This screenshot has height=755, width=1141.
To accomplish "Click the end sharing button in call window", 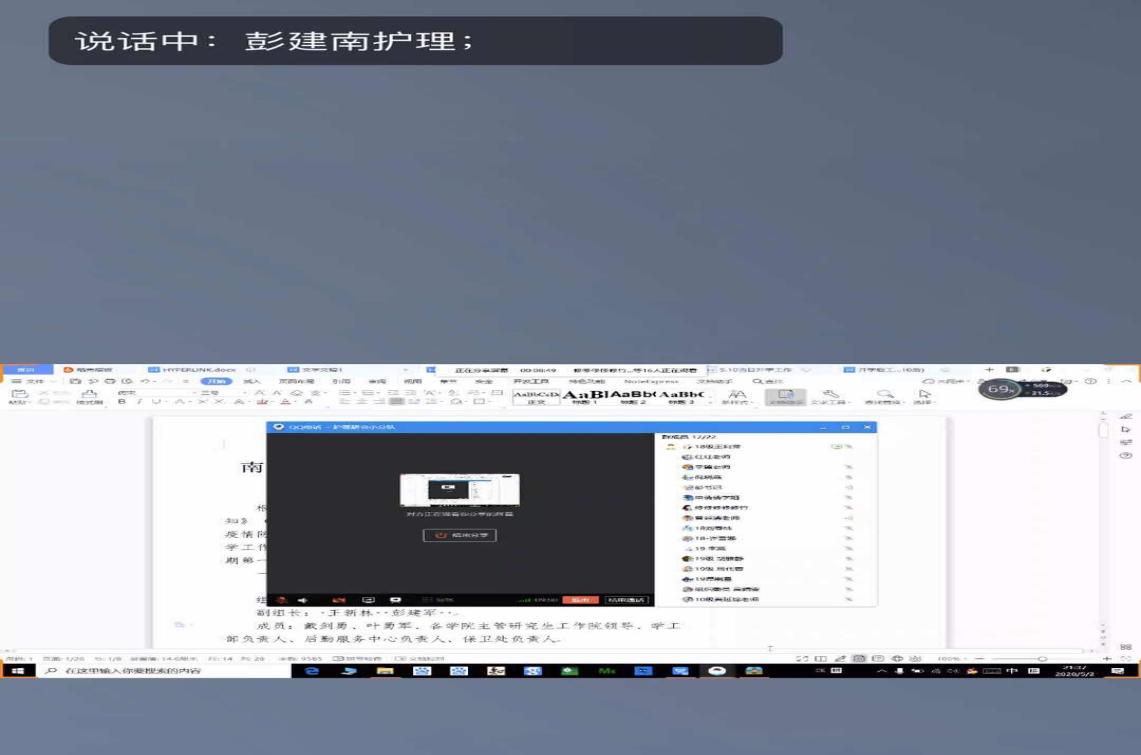I will pyautogui.click(x=460, y=535).
